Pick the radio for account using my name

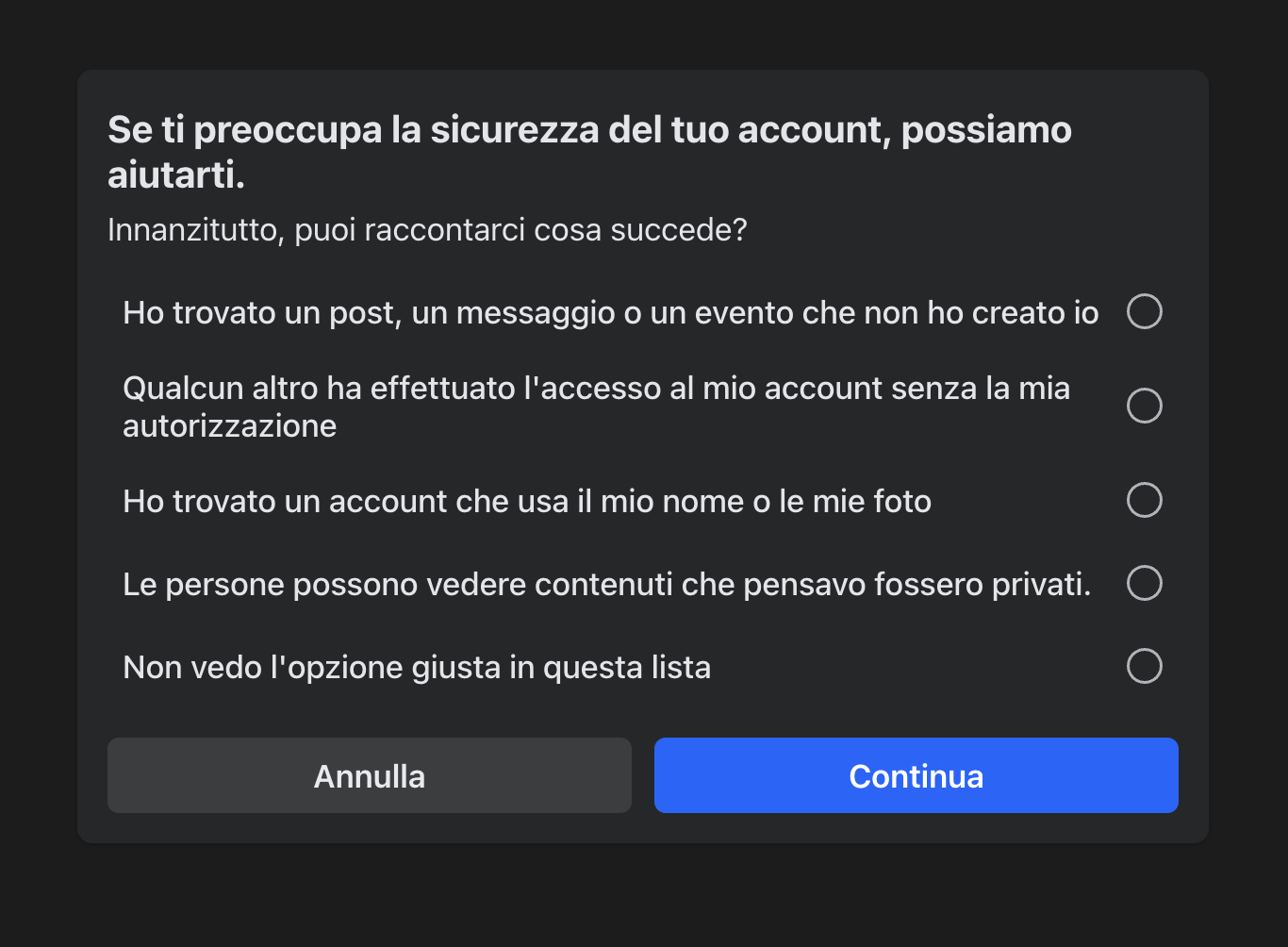(1144, 500)
